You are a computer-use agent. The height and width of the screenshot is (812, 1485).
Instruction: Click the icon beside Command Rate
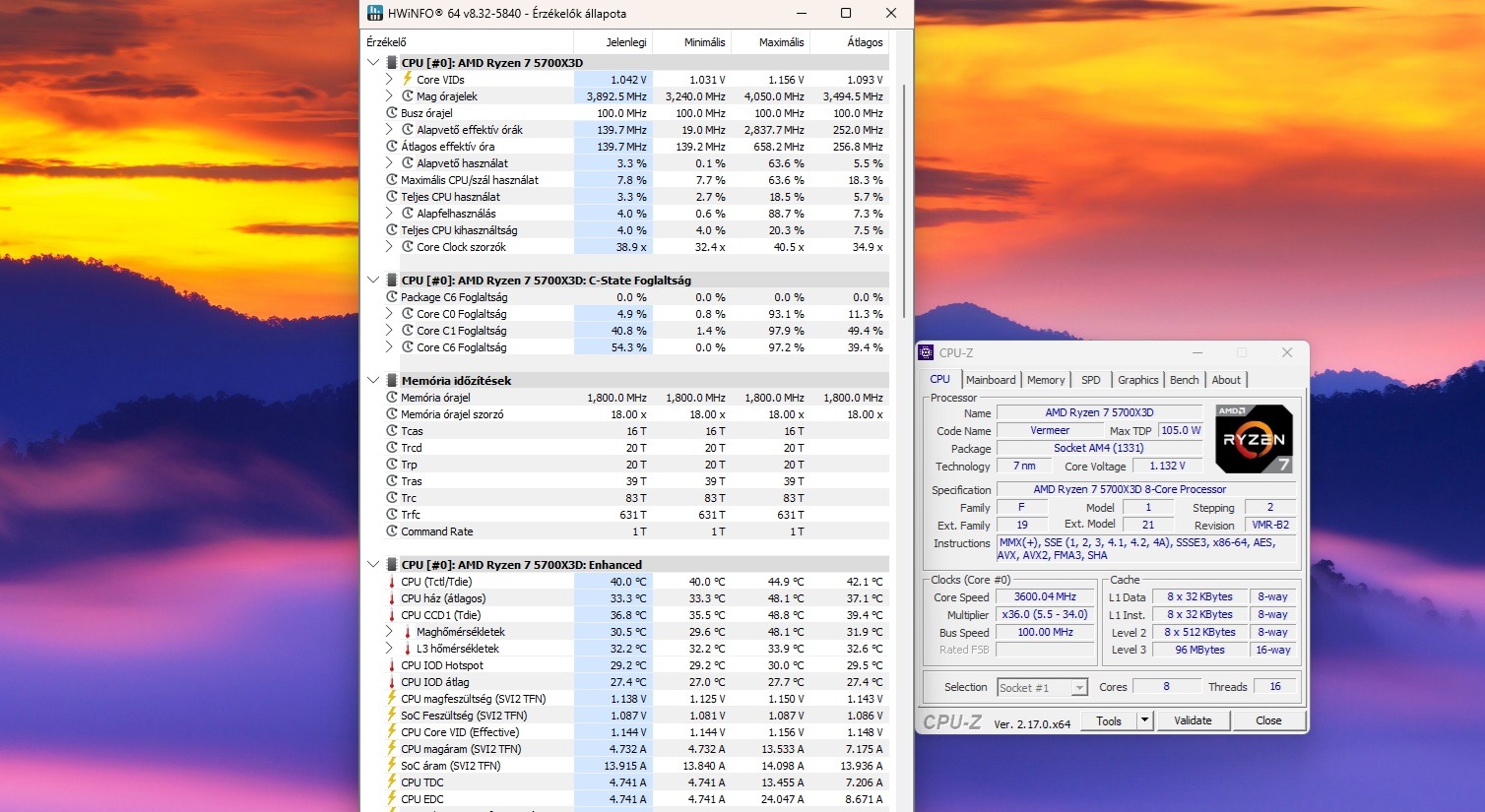click(x=392, y=531)
